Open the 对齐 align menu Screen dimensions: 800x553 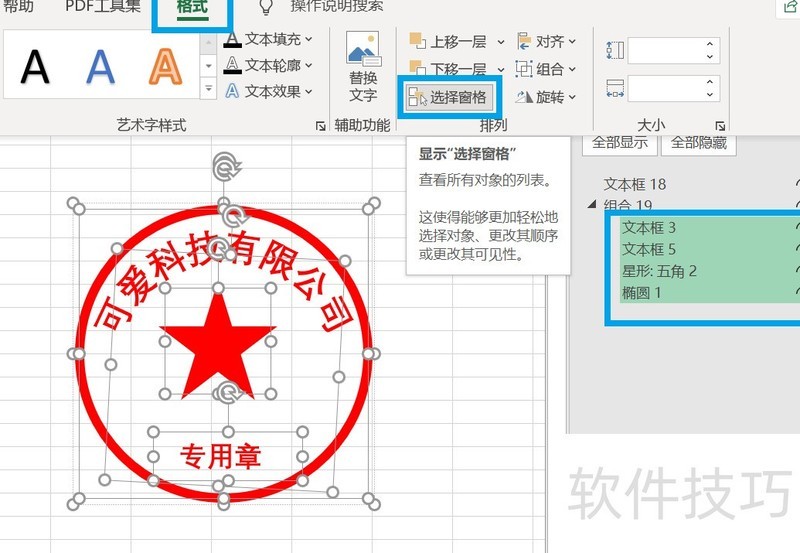[546, 41]
